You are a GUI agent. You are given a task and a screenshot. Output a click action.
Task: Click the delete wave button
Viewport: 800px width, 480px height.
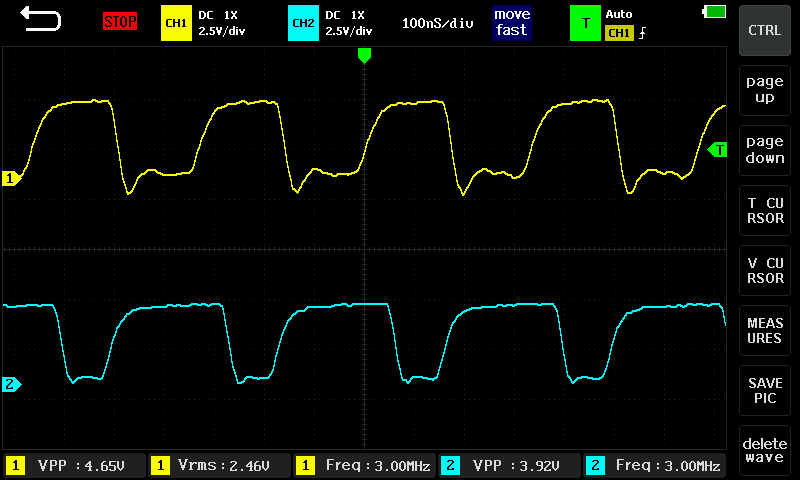click(x=765, y=450)
